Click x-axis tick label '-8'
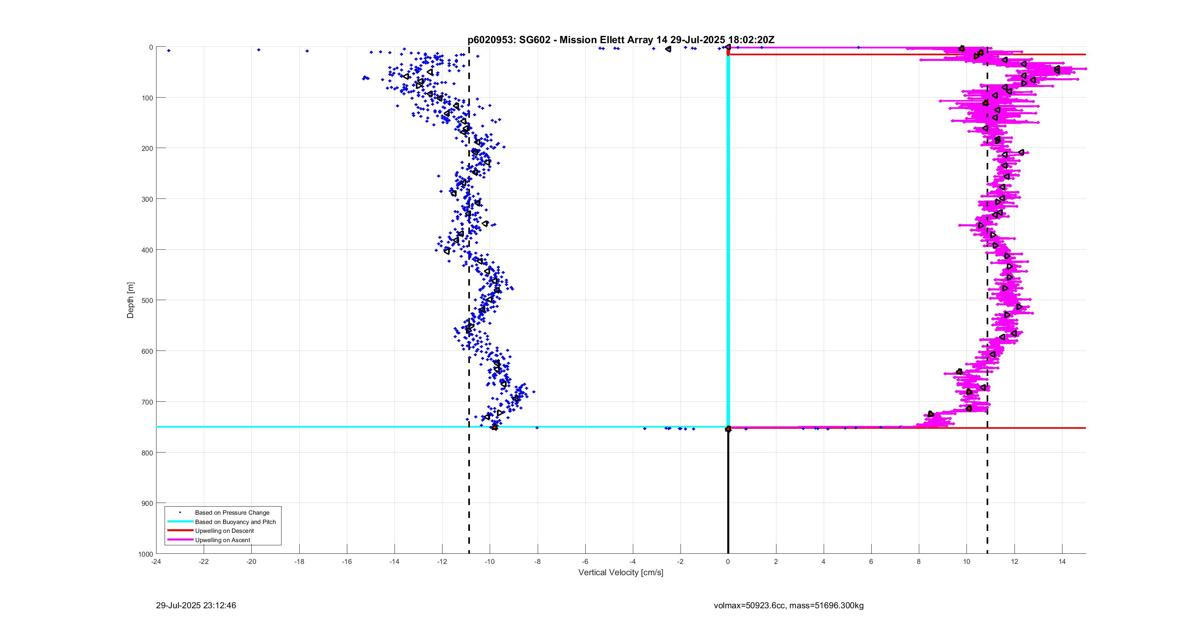This screenshot has width=1200, height=622. [x=538, y=562]
